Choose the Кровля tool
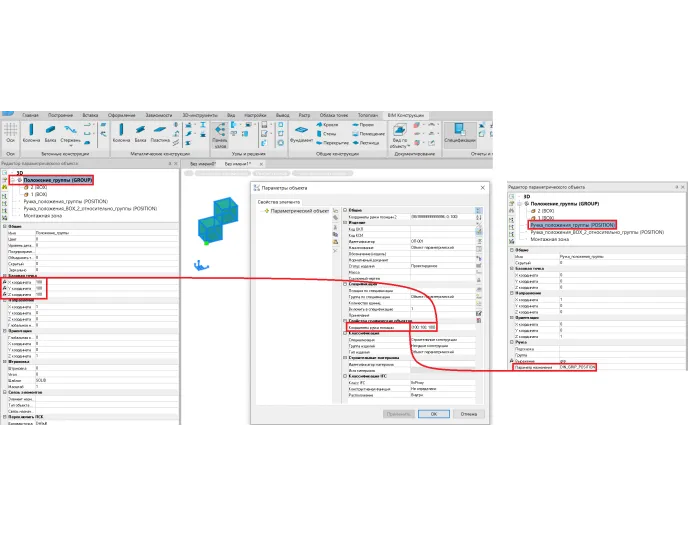The width and height of the screenshot is (688, 537). click(x=327, y=125)
